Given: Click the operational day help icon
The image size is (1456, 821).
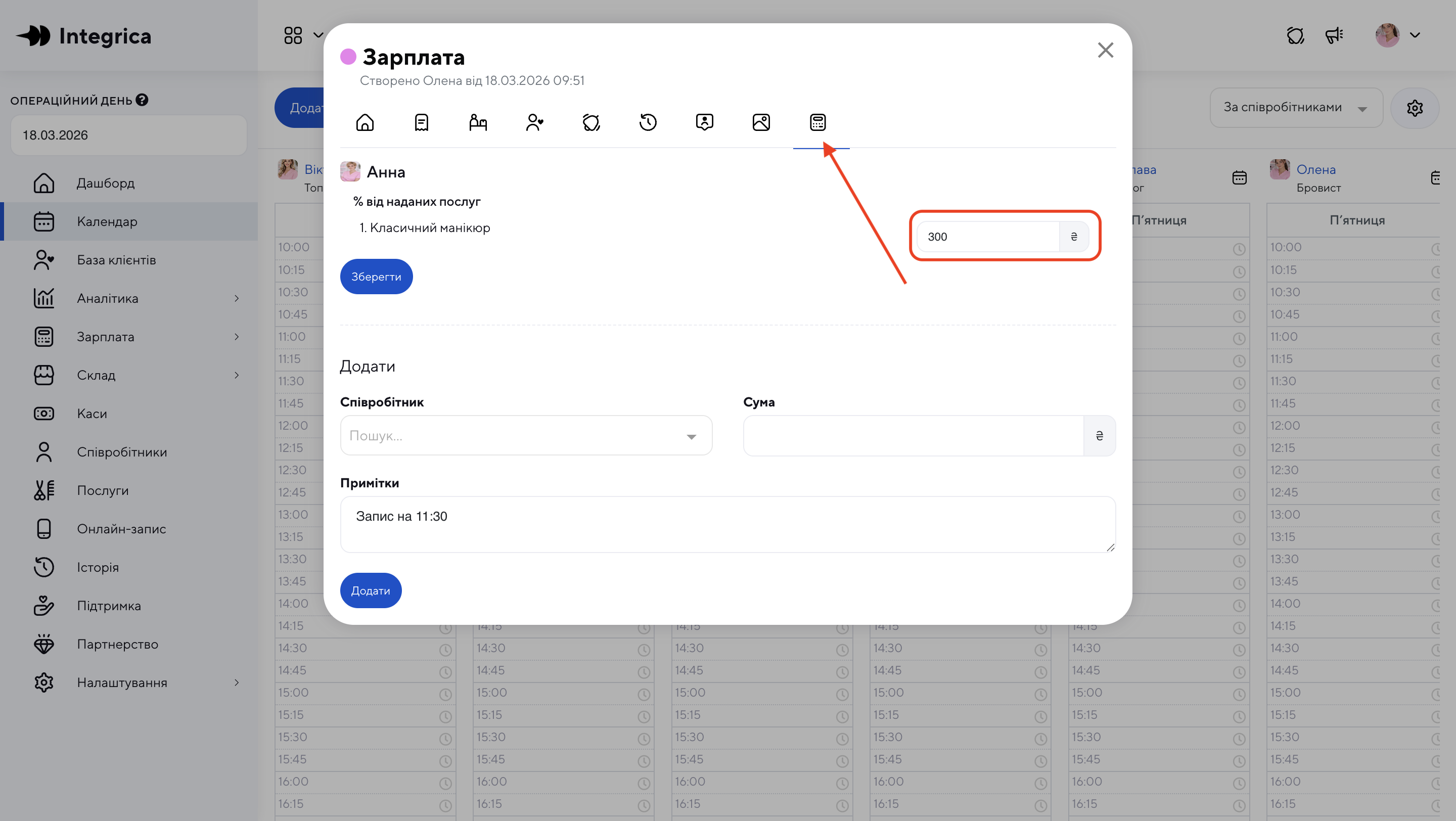Looking at the screenshot, I should tap(142, 100).
